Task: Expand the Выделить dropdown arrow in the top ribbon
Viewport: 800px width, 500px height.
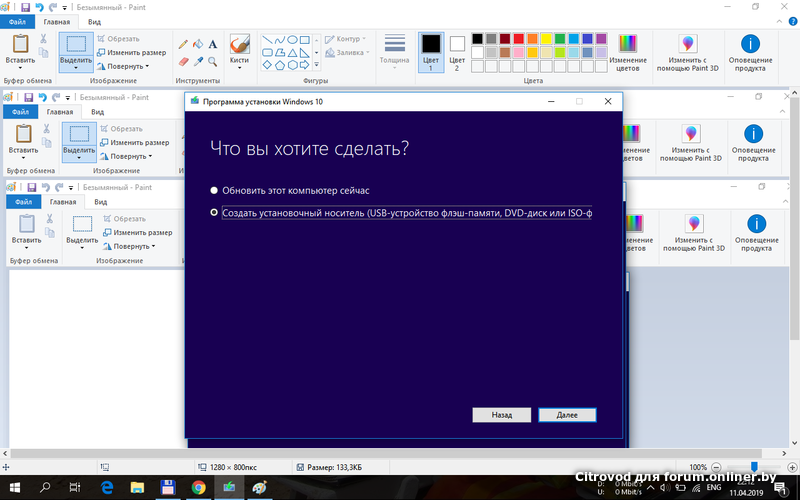Action: coord(76,67)
